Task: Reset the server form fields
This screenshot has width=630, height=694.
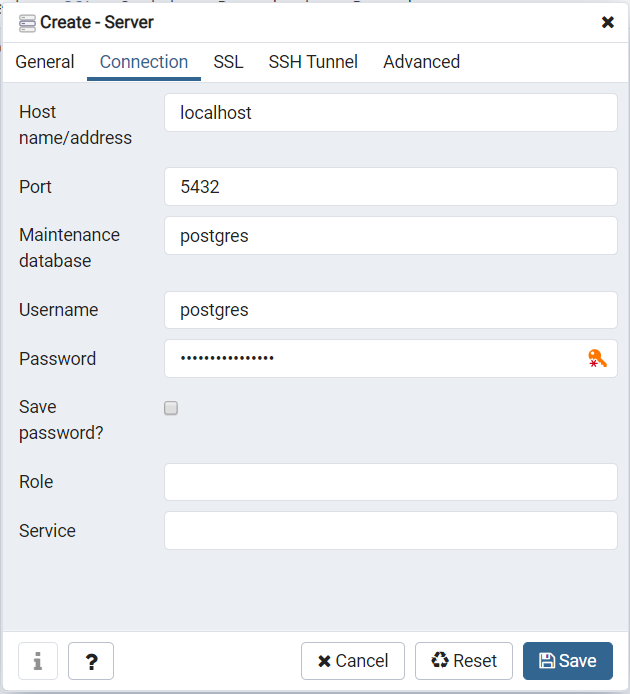Action: 463,661
